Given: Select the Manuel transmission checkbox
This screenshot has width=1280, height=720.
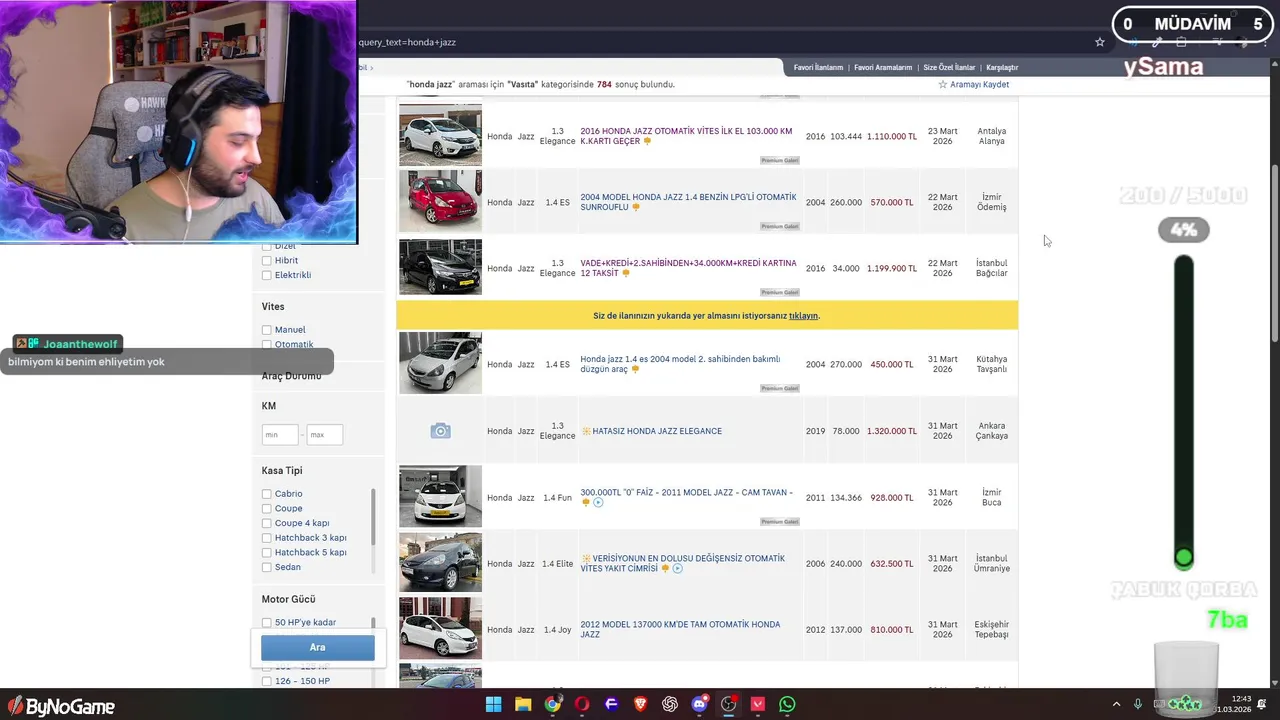Looking at the screenshot, I should (267, 330).
